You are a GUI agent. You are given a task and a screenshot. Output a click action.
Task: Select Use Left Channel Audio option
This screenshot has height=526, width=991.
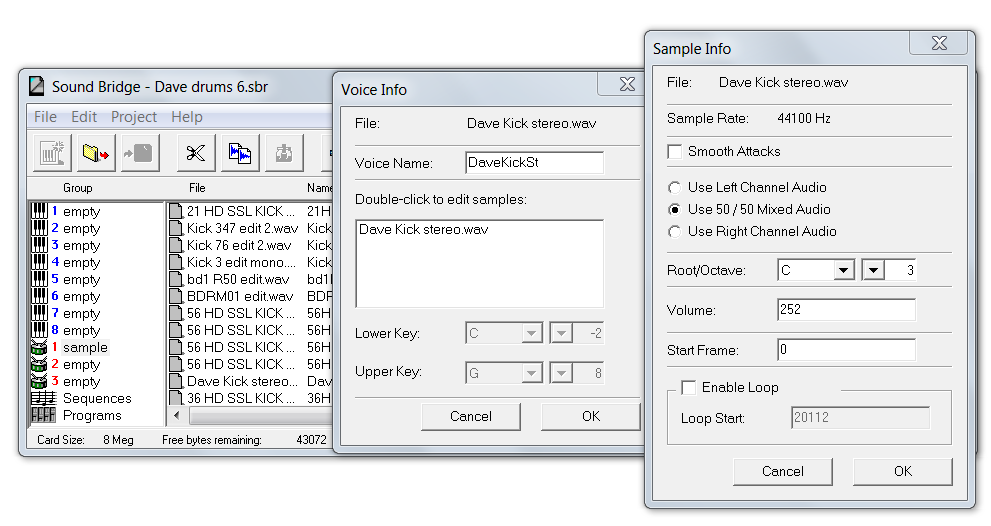[675, 187]
